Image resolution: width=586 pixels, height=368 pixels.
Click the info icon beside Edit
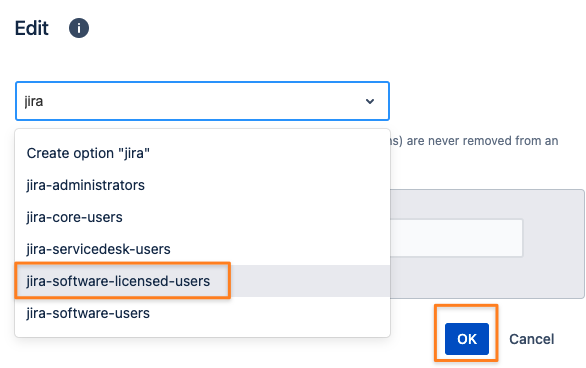coord(79,28)
